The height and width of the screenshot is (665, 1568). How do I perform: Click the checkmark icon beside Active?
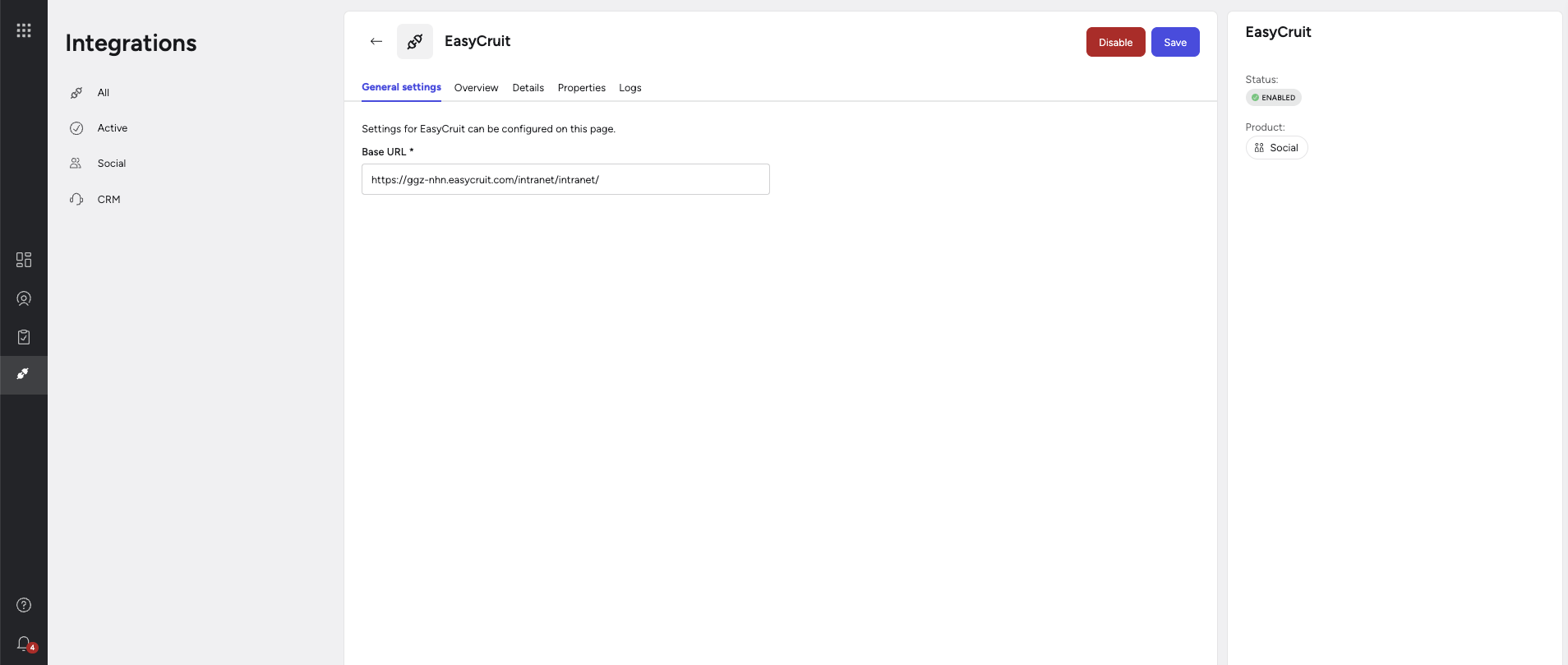76,128
